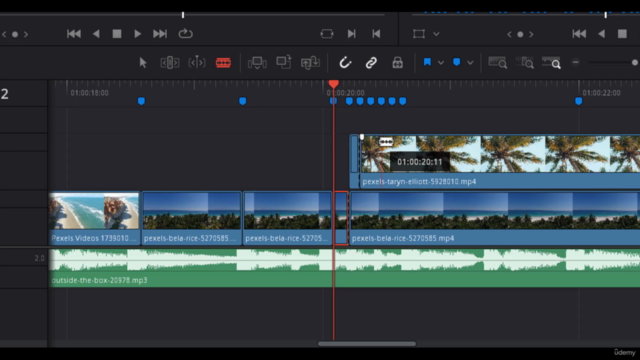Select Detail Zoom view
The width and height of the screenshot is (640, 360).
524,62
